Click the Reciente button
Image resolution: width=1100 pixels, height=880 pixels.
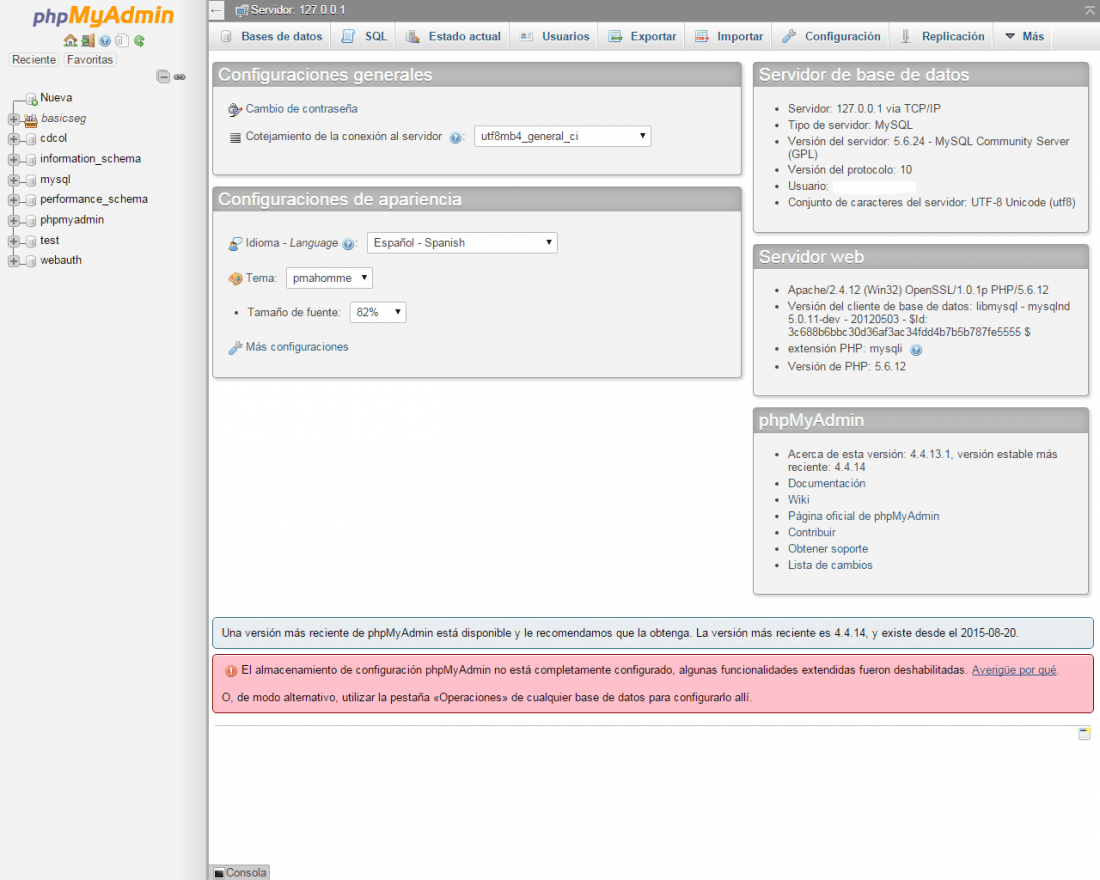(34, 60)
